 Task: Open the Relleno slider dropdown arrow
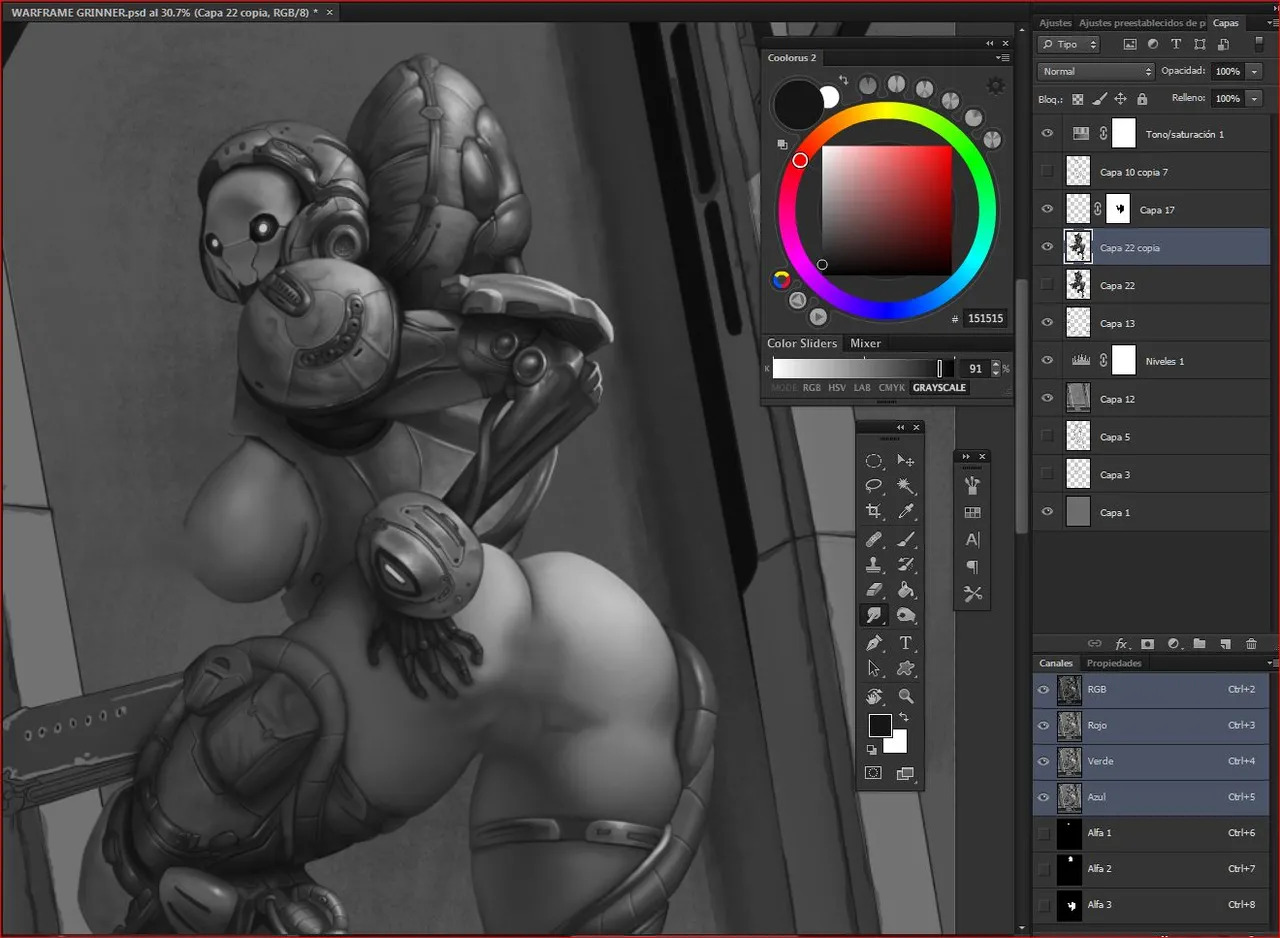click(x=1253, y=98)
